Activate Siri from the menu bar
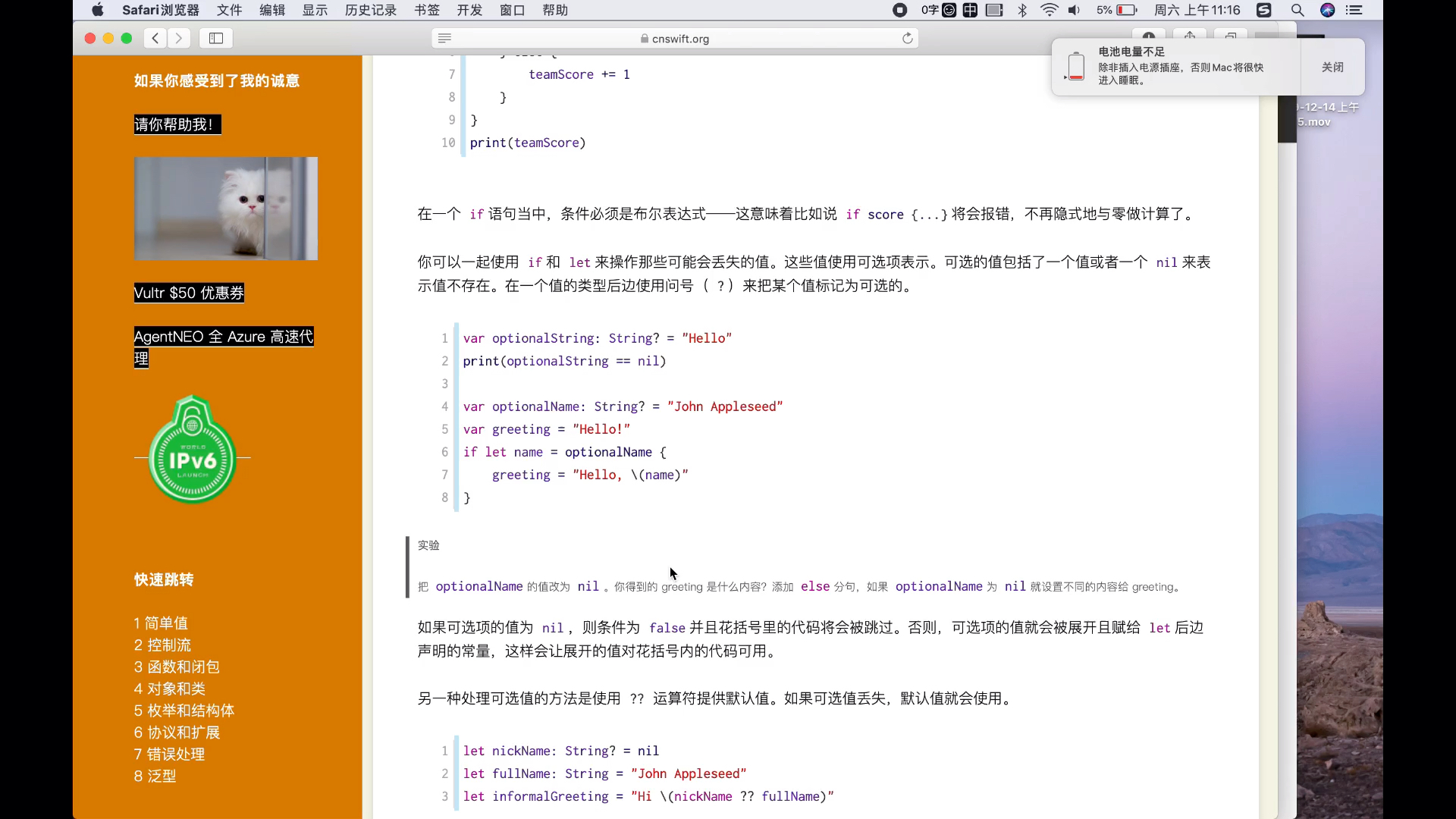This screenshot has height=819, width=1456. tap(1328, 10)
